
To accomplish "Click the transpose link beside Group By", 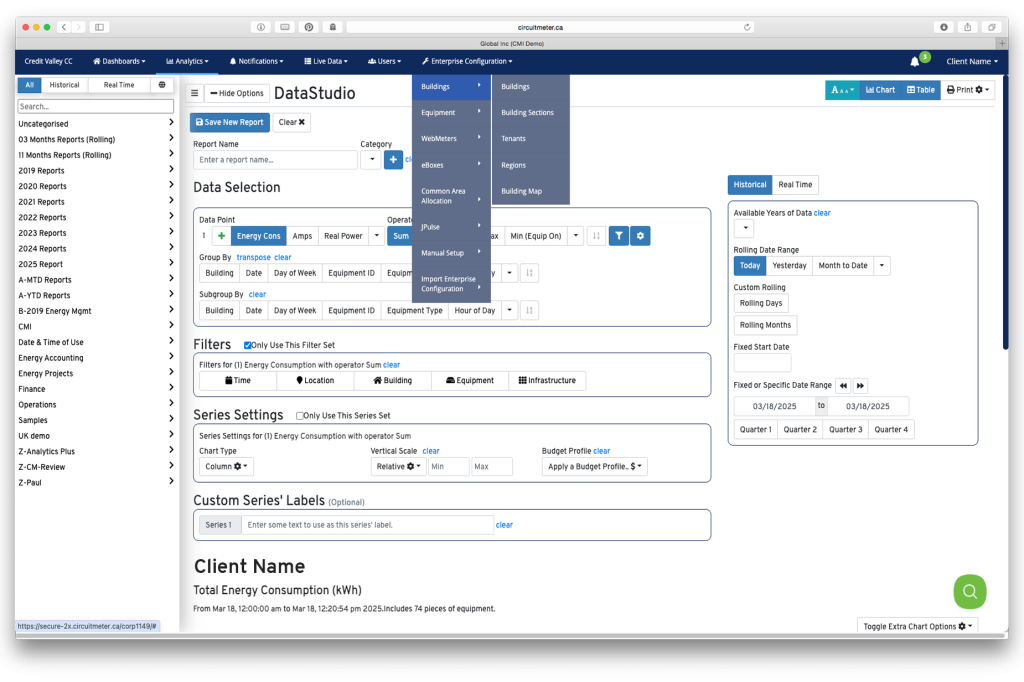I will pos(252,257).
